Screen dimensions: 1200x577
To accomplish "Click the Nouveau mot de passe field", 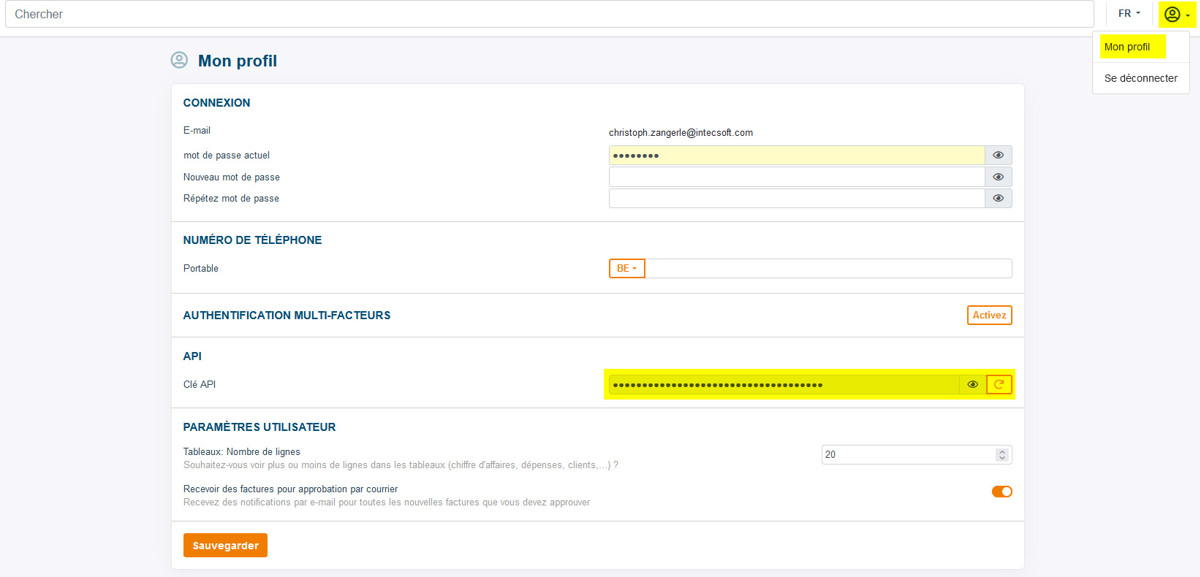I will pyautogui.click(x=797, y=177).
